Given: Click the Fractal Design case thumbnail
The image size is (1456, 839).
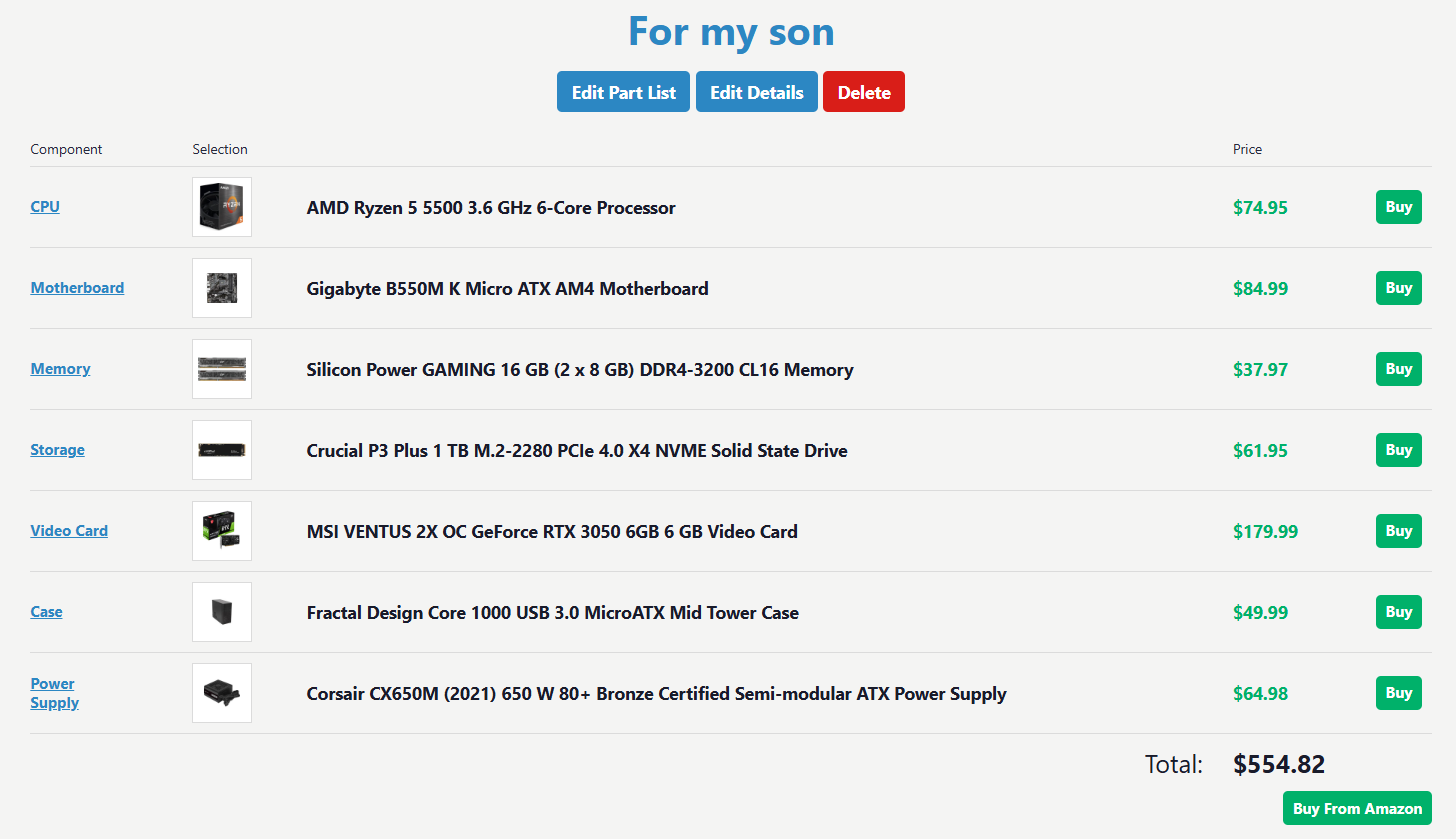Looking at the screenshot, I should pyautogui.click(x=222, y=612).
